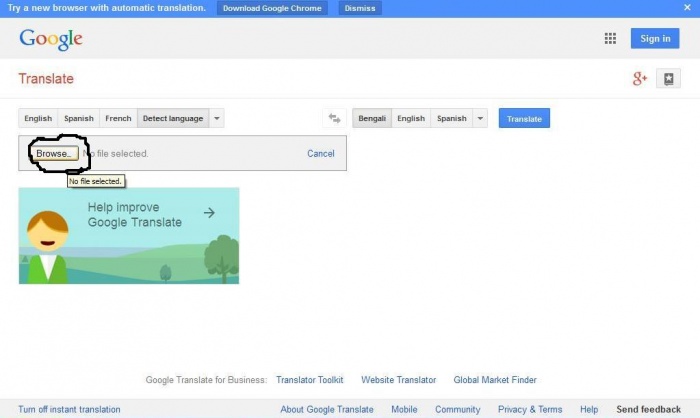Select Bengali as target language
Screen dimensions: 700x418
pos(372,118)
